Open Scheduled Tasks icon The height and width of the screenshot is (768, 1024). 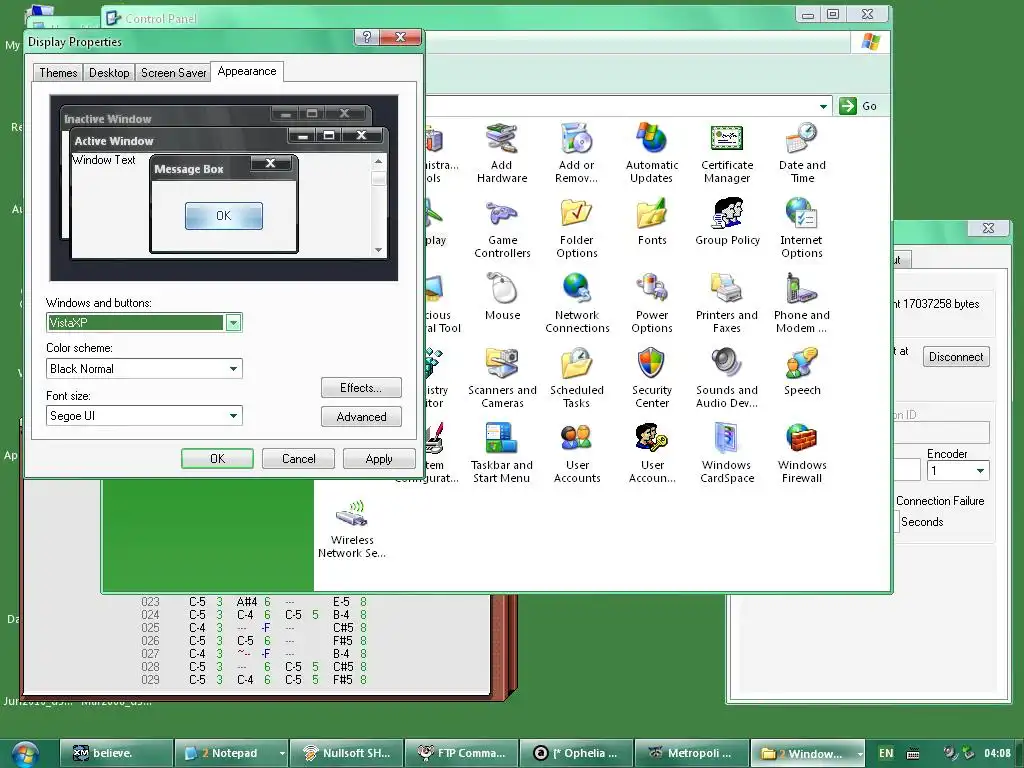tap(576, 378)
